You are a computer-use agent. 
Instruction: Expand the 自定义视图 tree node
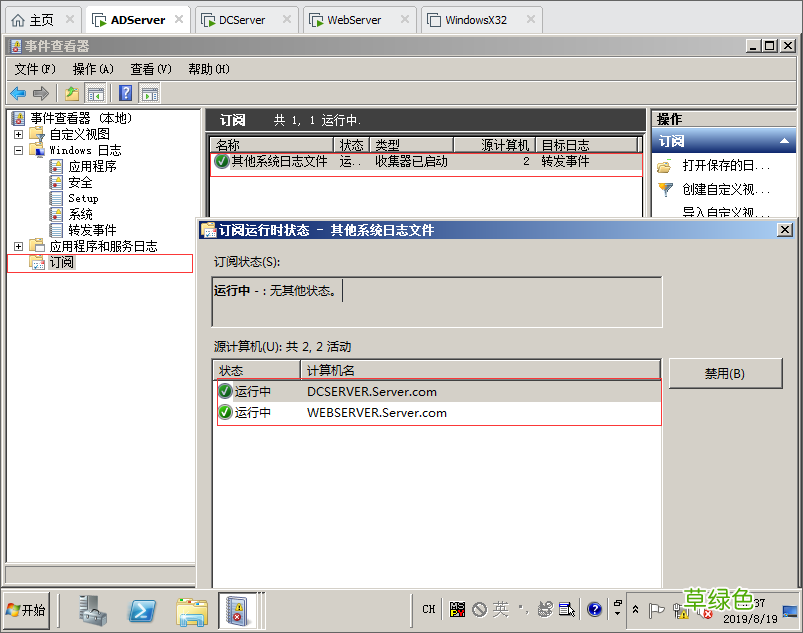coord(18,132)
